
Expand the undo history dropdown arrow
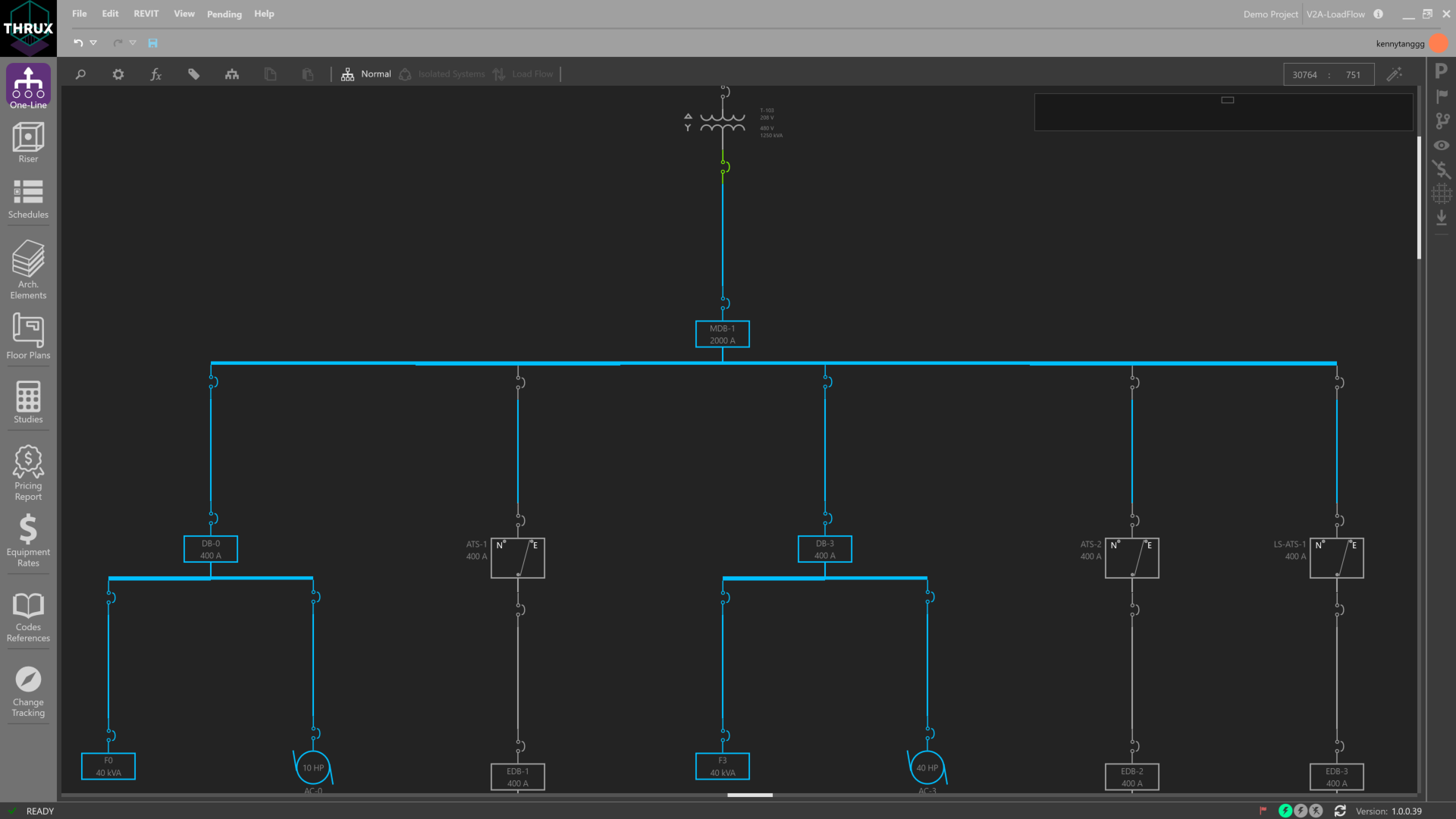click(x=93, y=42)
